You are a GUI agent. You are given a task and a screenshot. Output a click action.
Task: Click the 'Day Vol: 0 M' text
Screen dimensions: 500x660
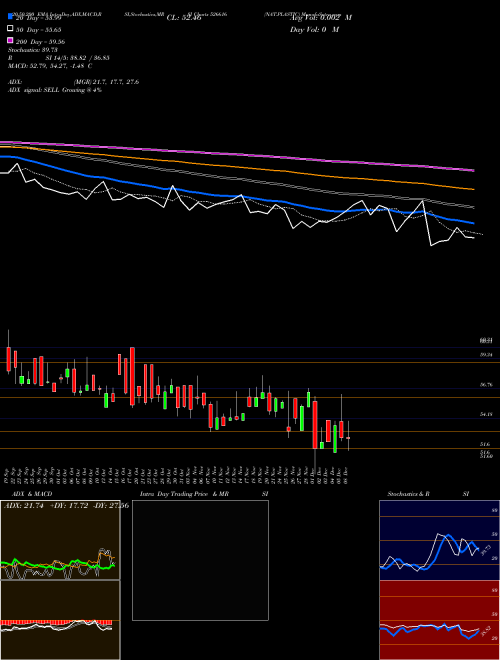tap(314, 30)
